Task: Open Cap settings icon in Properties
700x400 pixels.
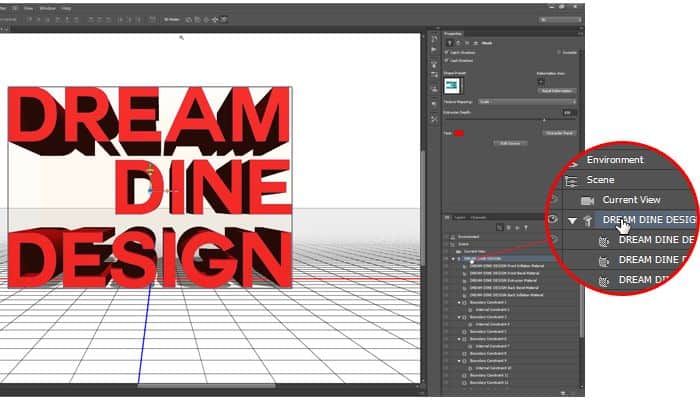Action: (467, 43)
